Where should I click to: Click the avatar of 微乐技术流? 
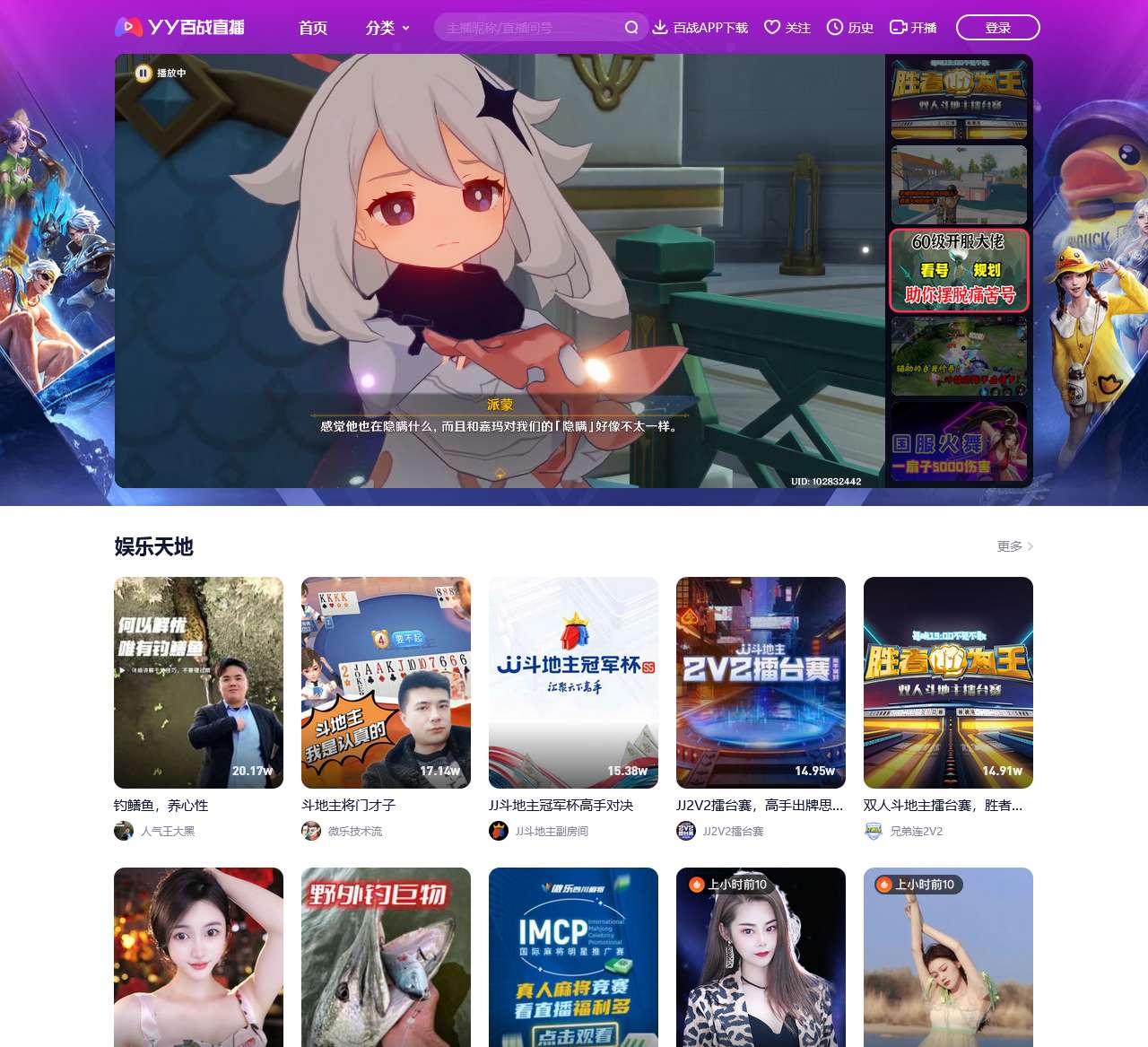(x=311, y=831)
